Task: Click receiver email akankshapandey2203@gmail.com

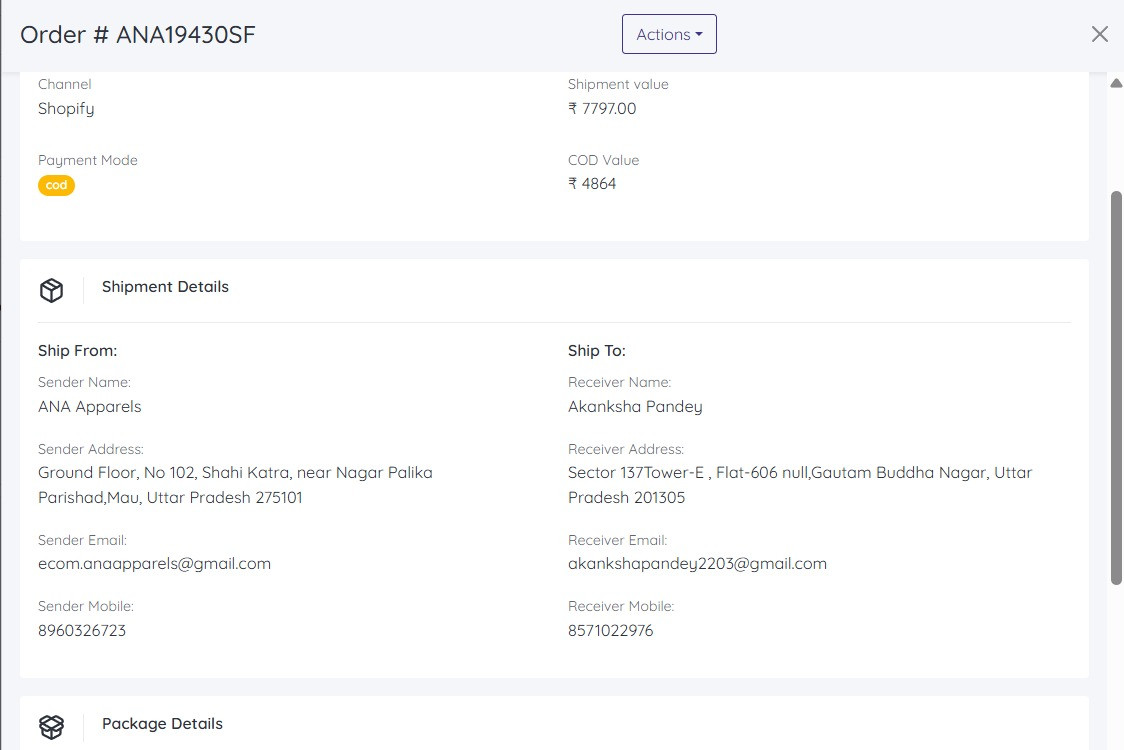Action: 697,564
